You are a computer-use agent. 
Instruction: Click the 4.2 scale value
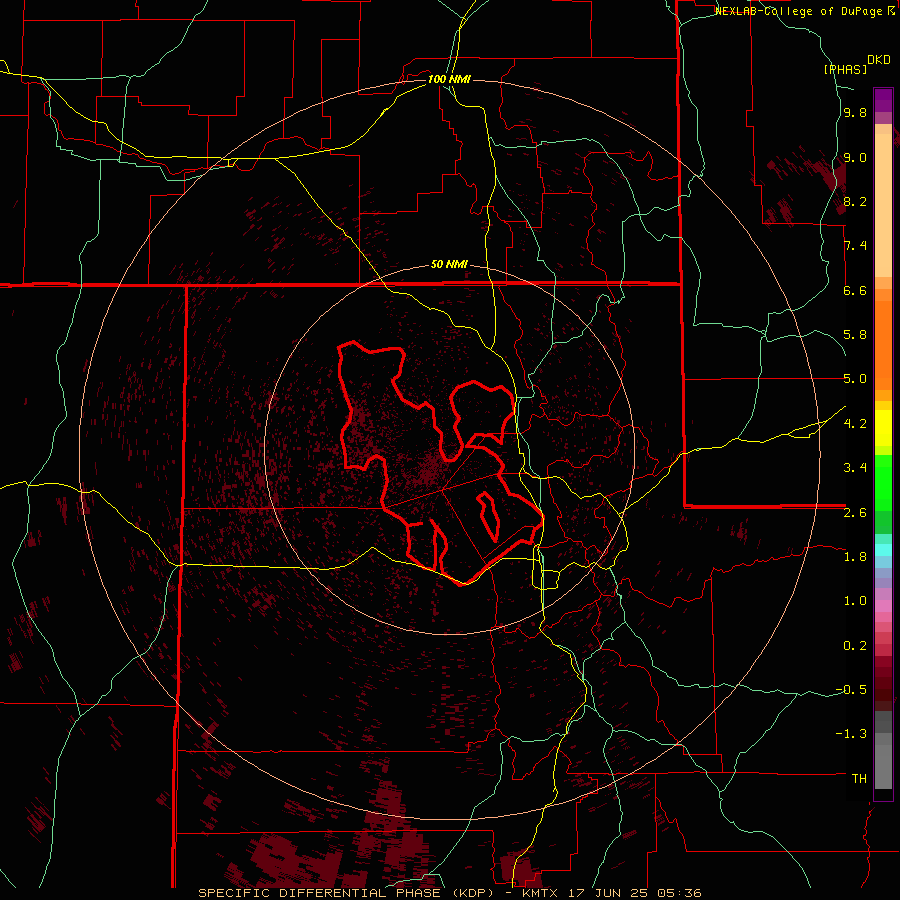855,424
